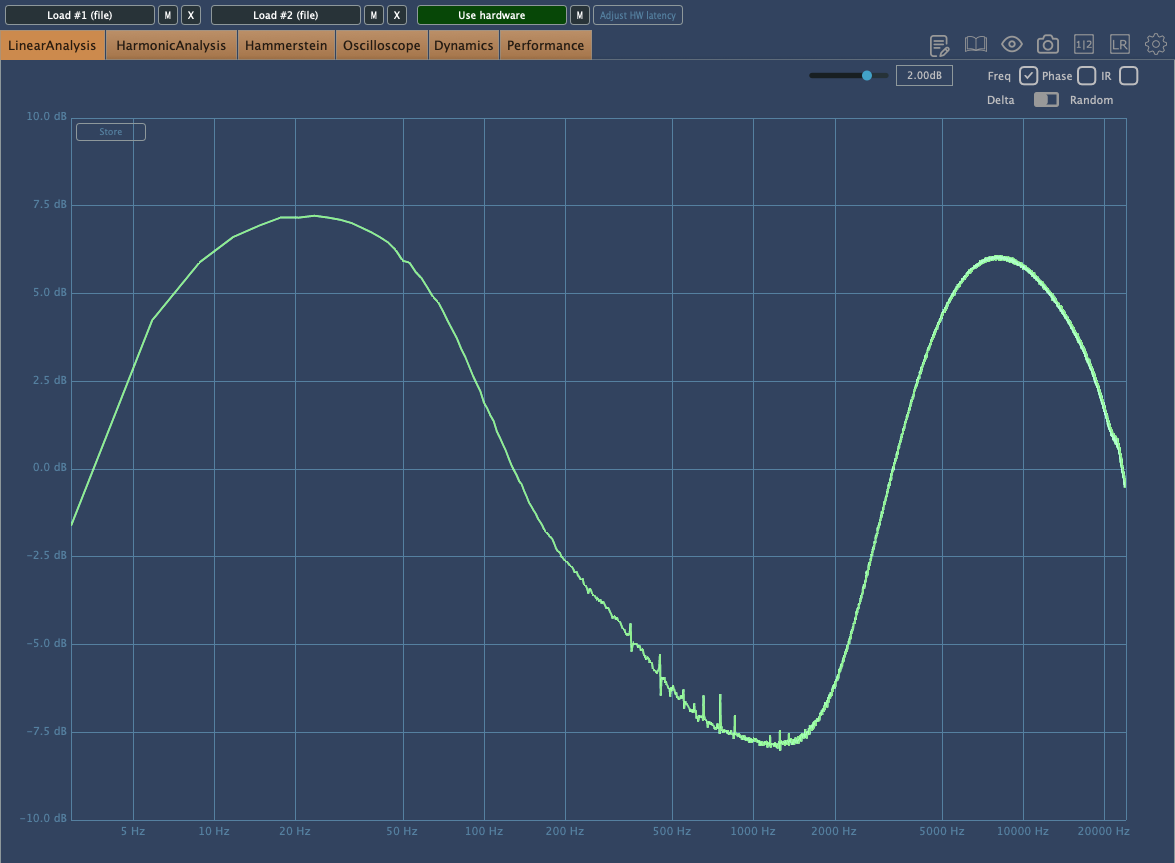Select the Hammerstein tab
The height and width of the screenshot is (863, 1175).
[x=286, y=45]
